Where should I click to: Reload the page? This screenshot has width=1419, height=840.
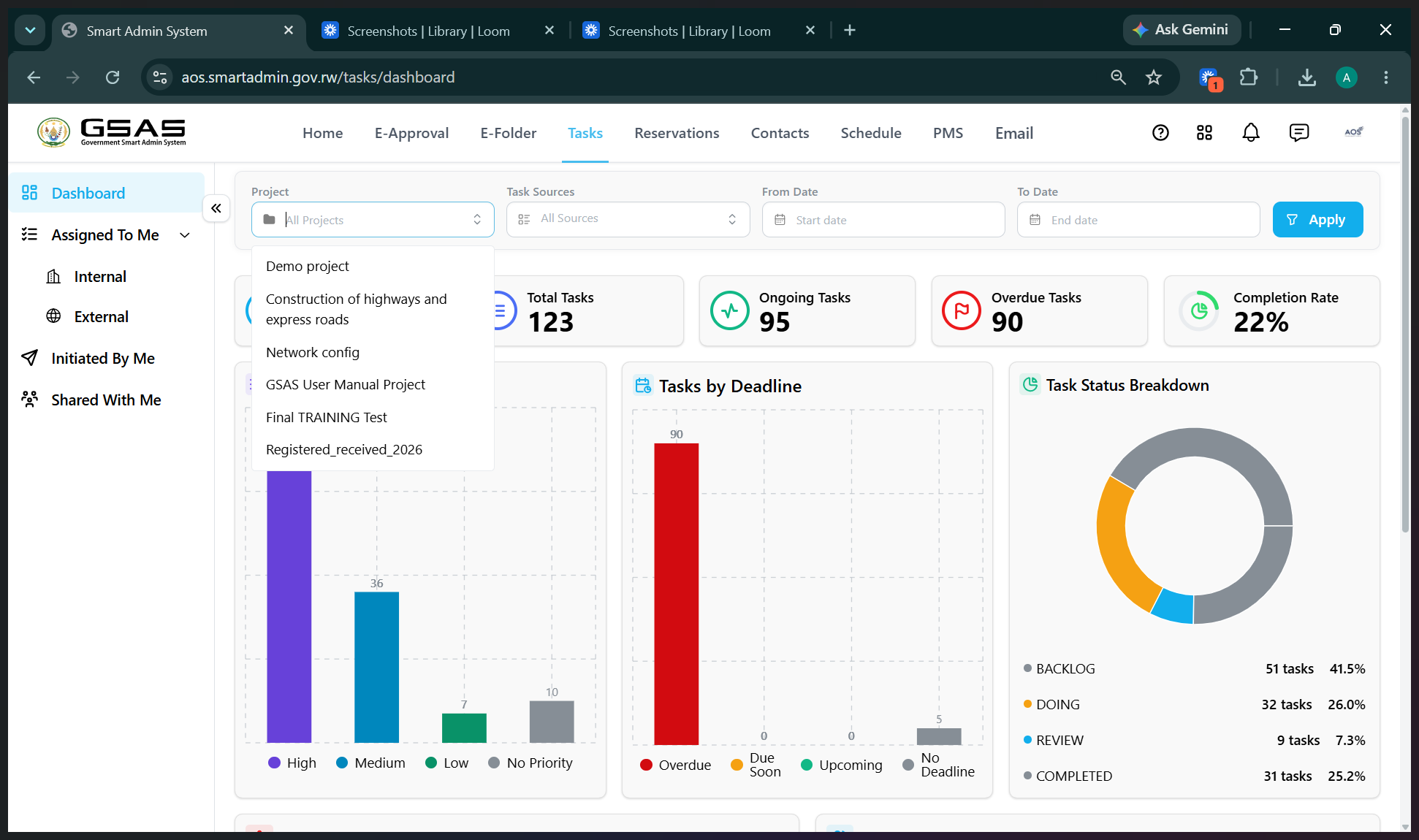pos(113,77)
